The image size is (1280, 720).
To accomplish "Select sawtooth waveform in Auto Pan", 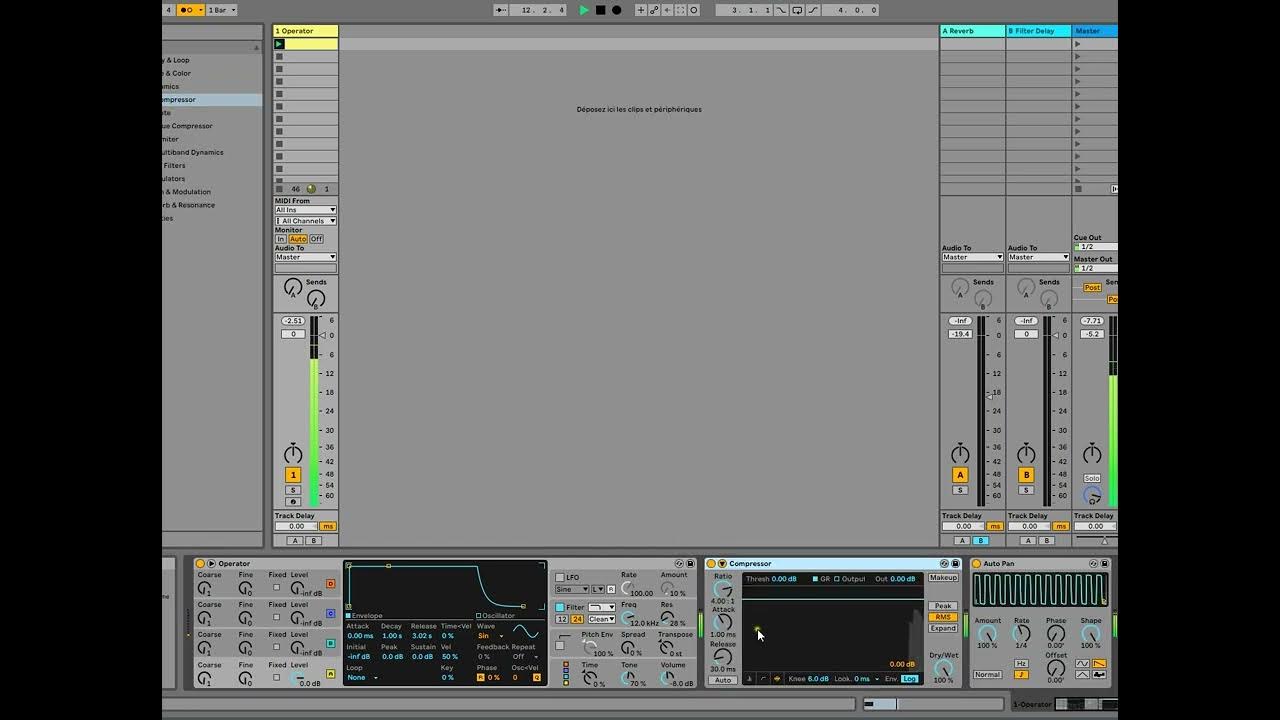I will pos(1099,663).
